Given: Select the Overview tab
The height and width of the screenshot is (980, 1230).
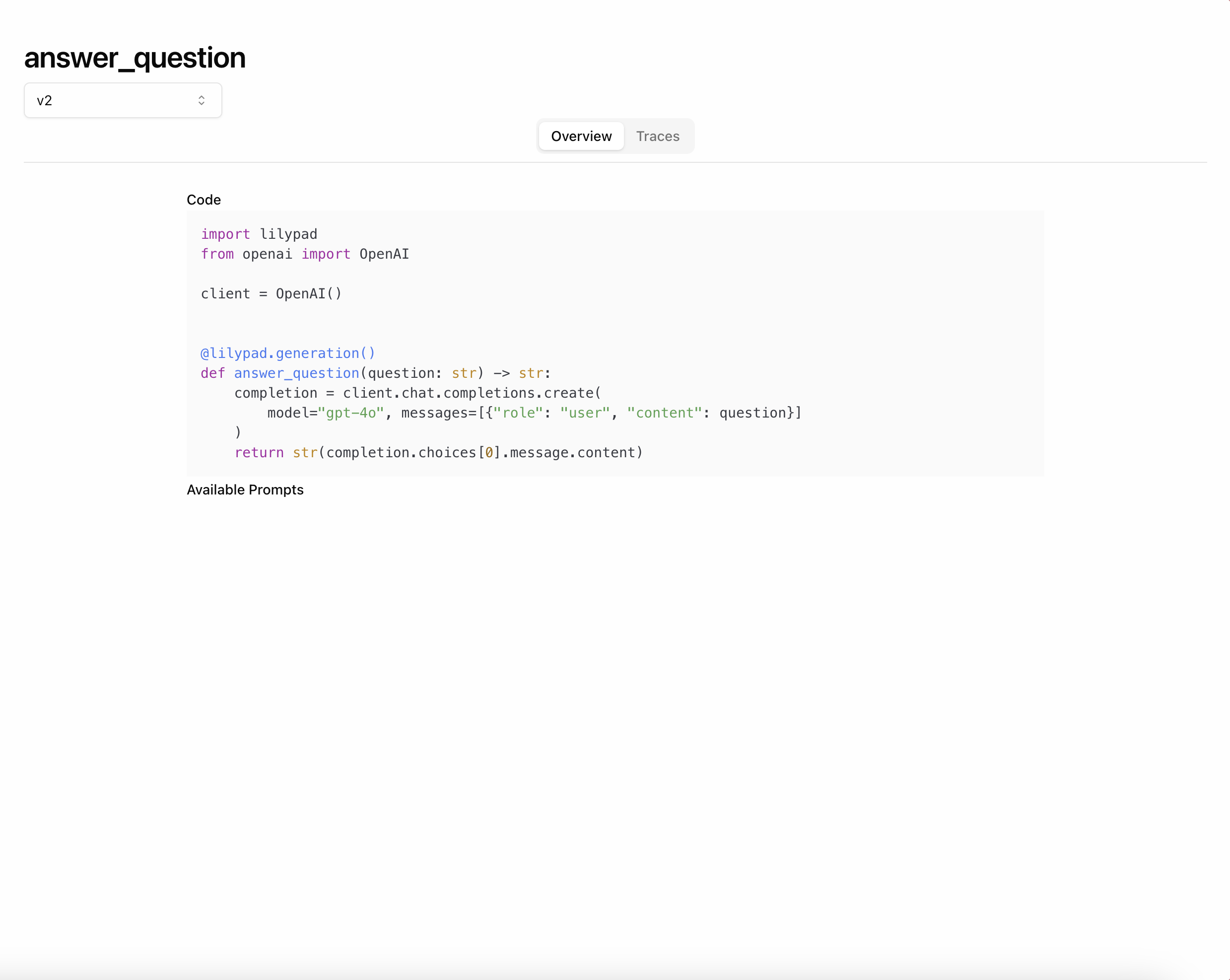Looking at the screenshot, I should click(x=581, y=137).
